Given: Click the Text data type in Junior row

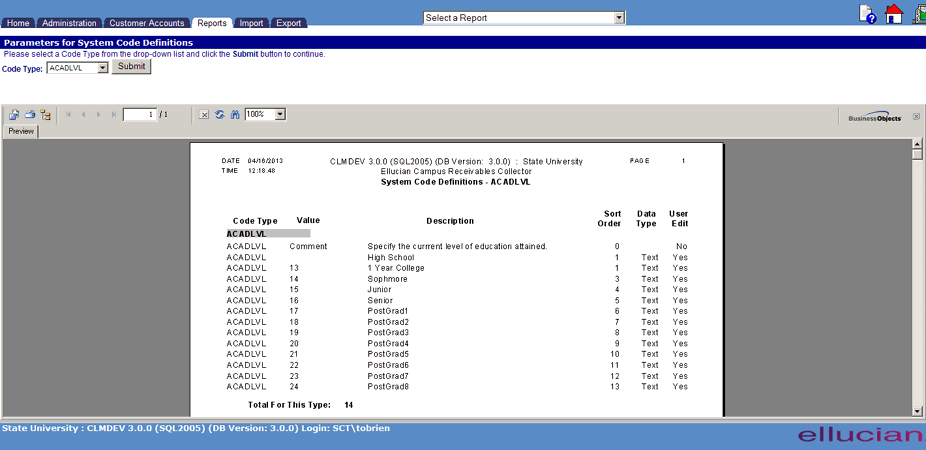Looking at the screenshot, I should pyautogui.click(x=650, y=289).
